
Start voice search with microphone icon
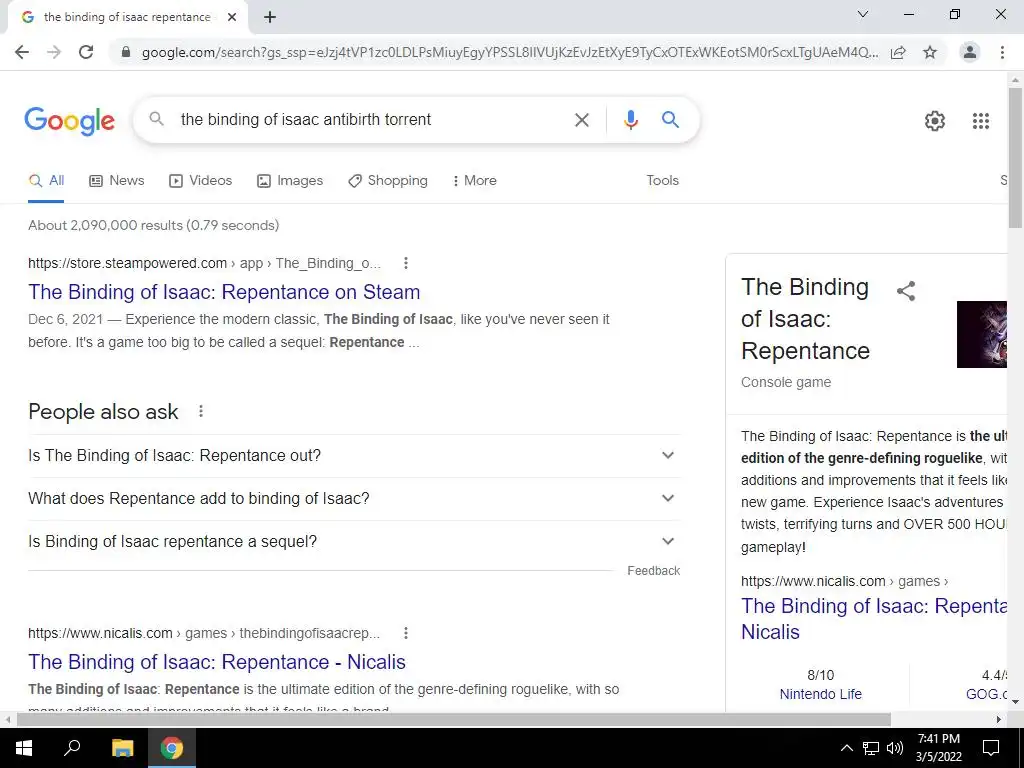coord(630,120)
